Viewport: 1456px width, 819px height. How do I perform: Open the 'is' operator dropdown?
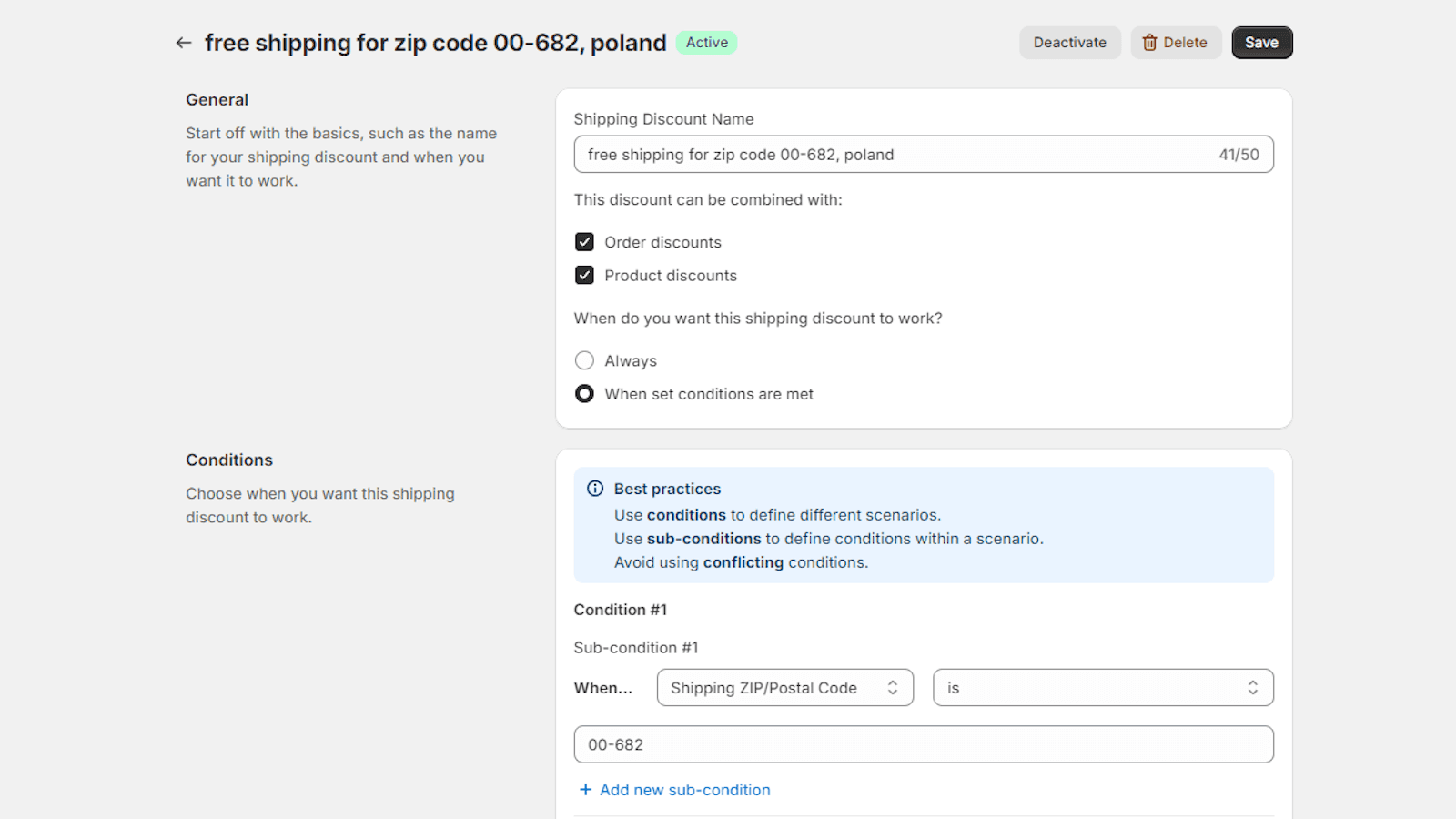(1103, 688)
